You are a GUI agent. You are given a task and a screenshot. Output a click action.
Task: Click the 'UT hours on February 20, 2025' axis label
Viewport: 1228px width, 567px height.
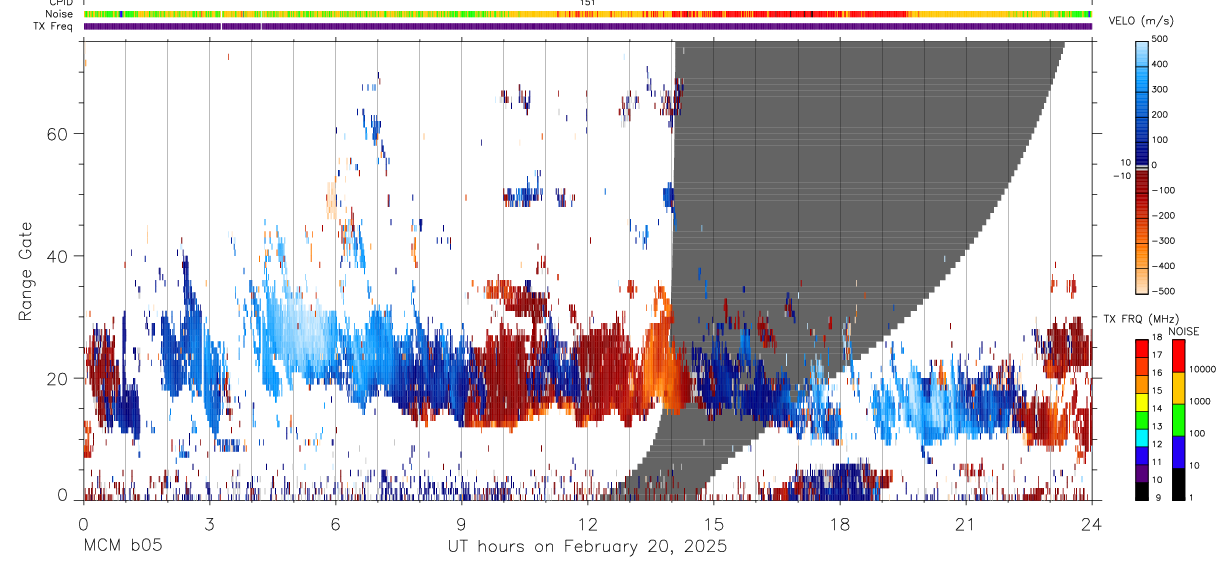click(587, 547)
